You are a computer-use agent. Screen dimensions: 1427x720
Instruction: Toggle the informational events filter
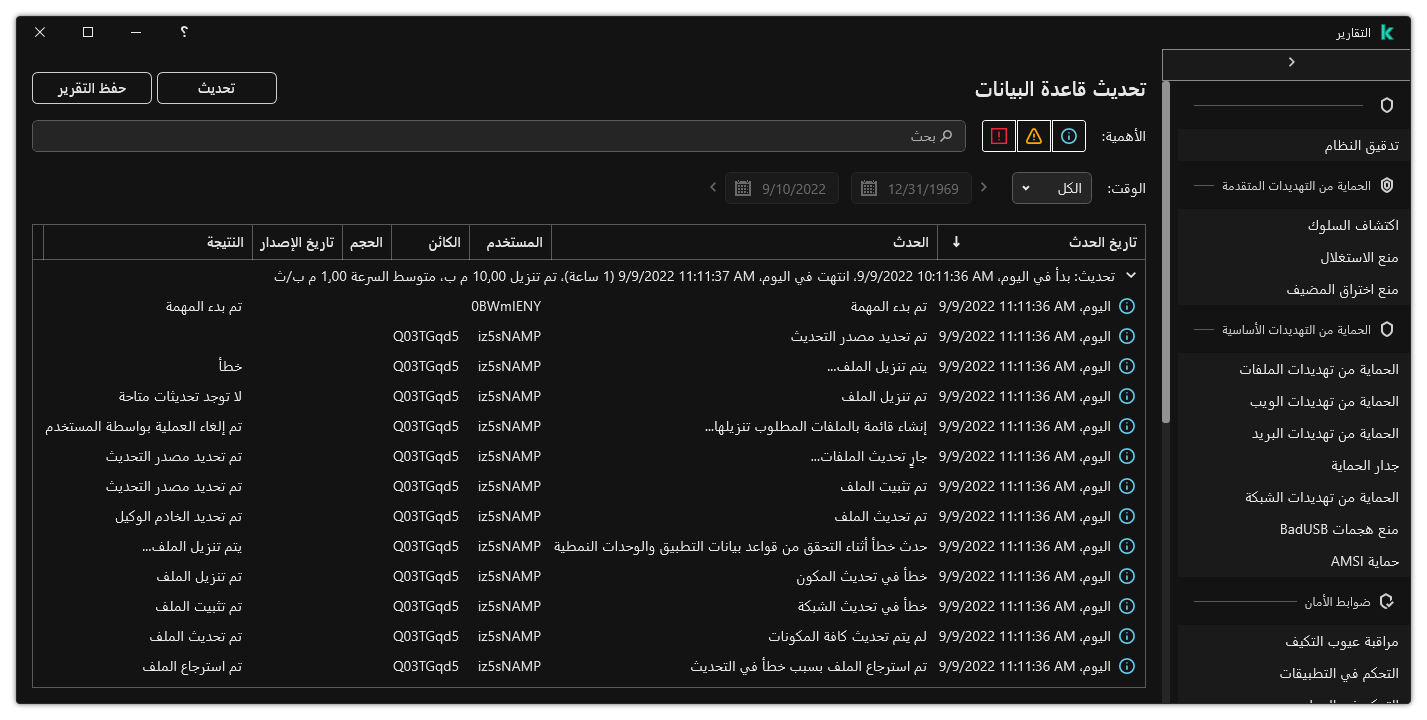(x=1069, y=135)
